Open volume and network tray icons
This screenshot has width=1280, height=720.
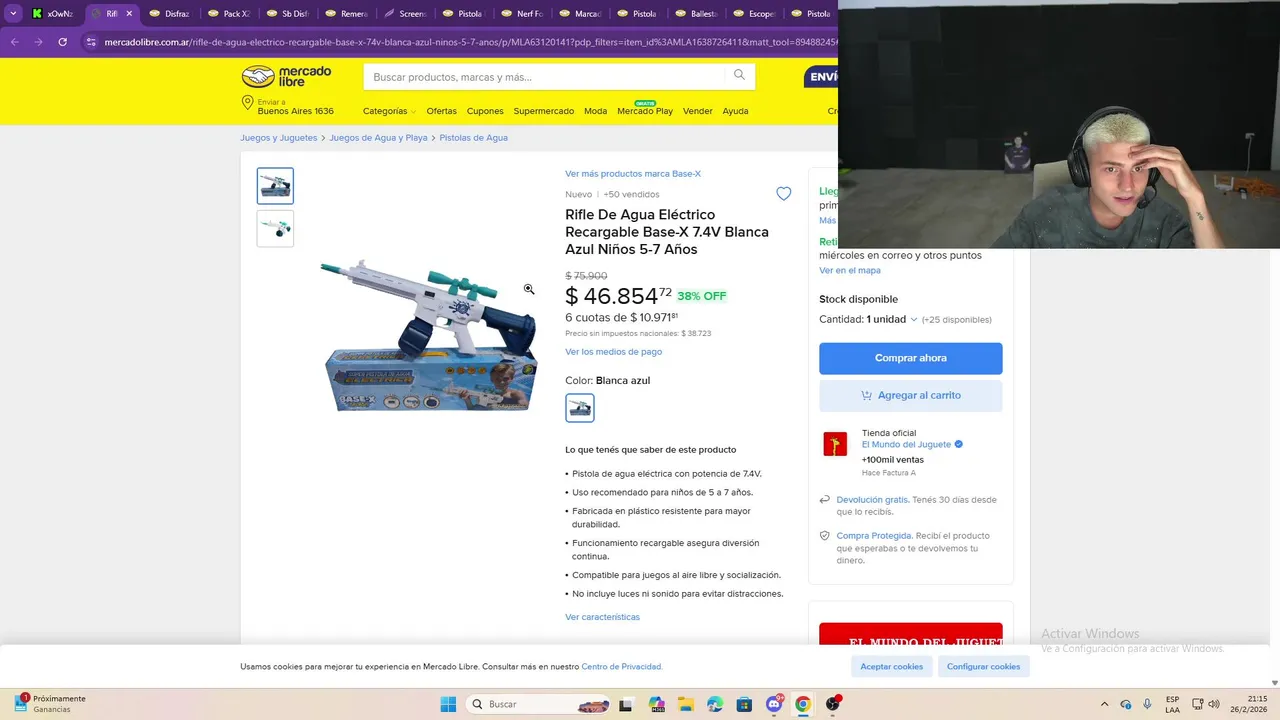tap(1206, 704)
